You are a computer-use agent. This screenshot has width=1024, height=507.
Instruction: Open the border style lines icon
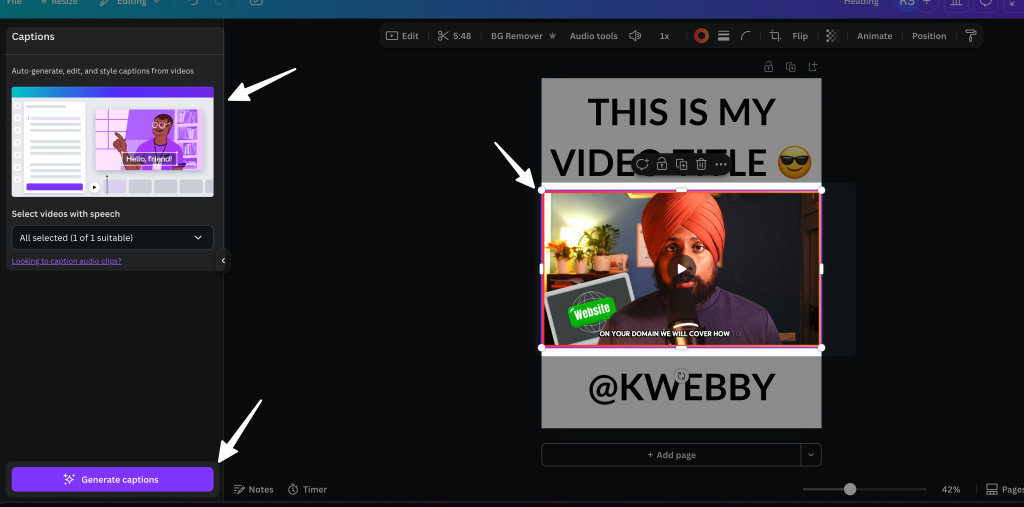724,36
